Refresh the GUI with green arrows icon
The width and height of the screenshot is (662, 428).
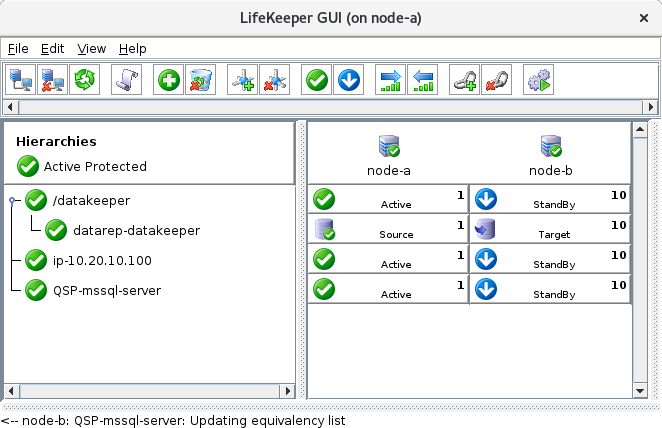[84, 80]
